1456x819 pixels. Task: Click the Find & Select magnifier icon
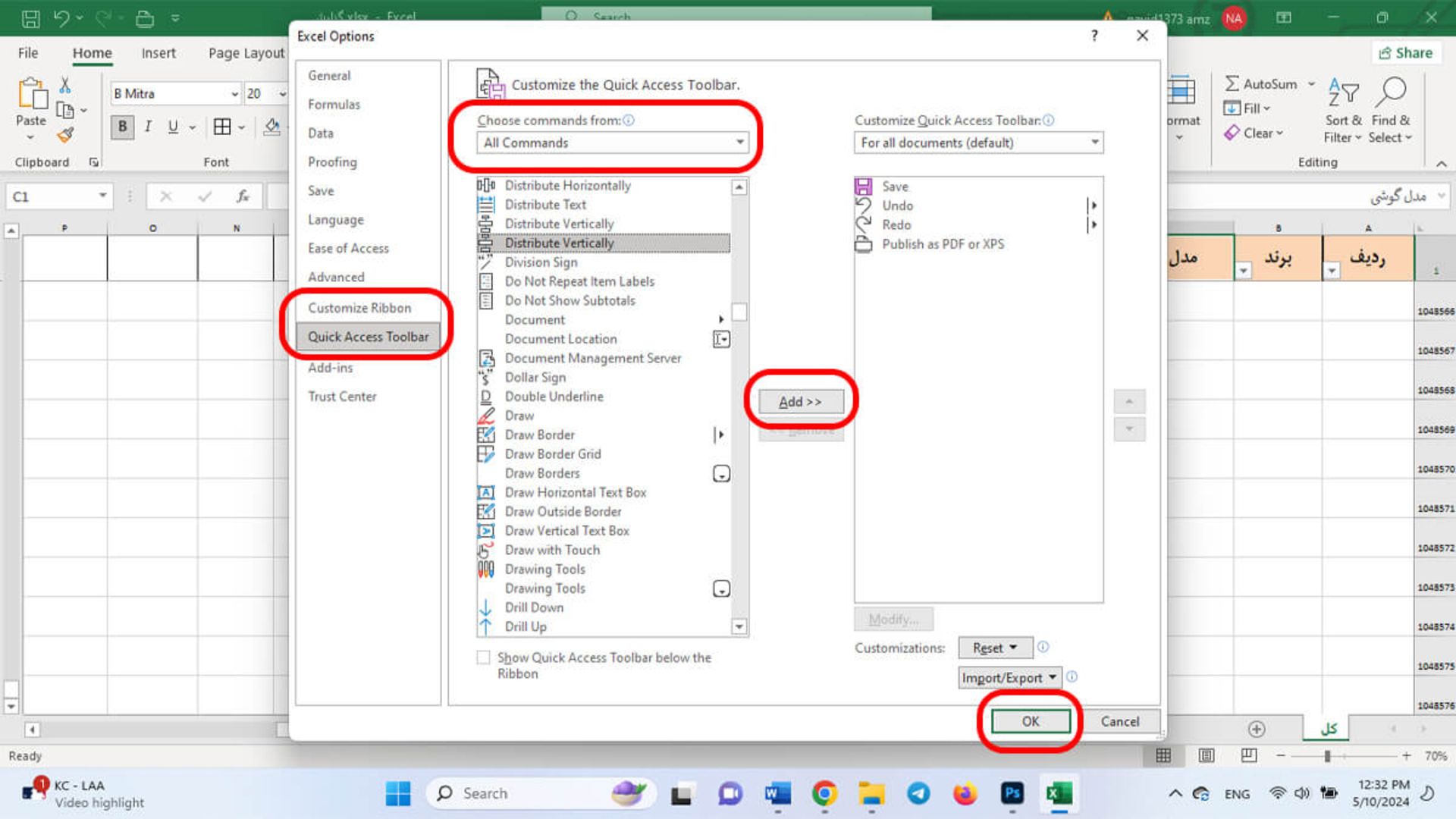click(1391, 92)
